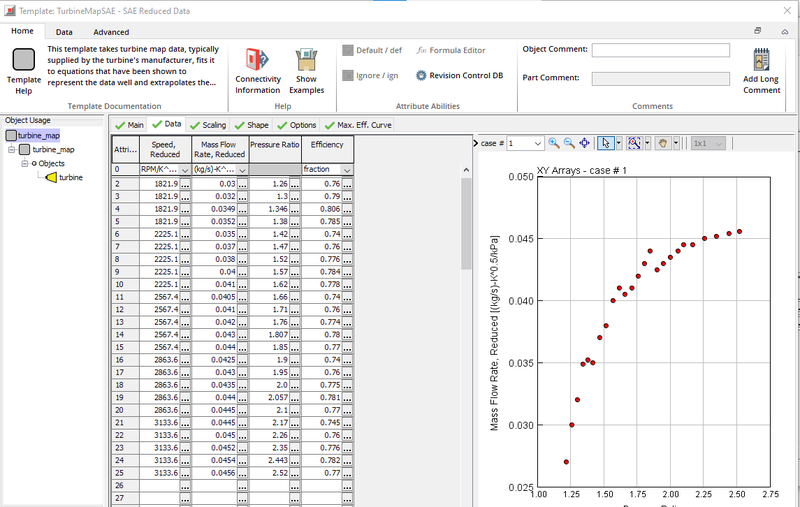Select the pan hand tool
The image size is (800, 507).
coord(662,143)
